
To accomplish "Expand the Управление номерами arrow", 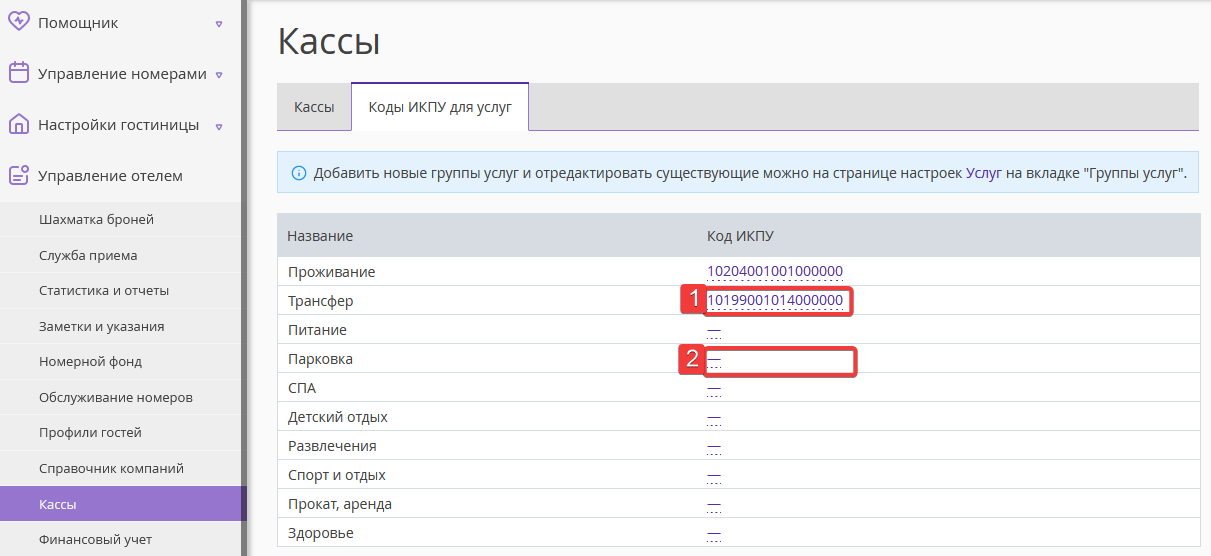I will click(x=219, y=74).
